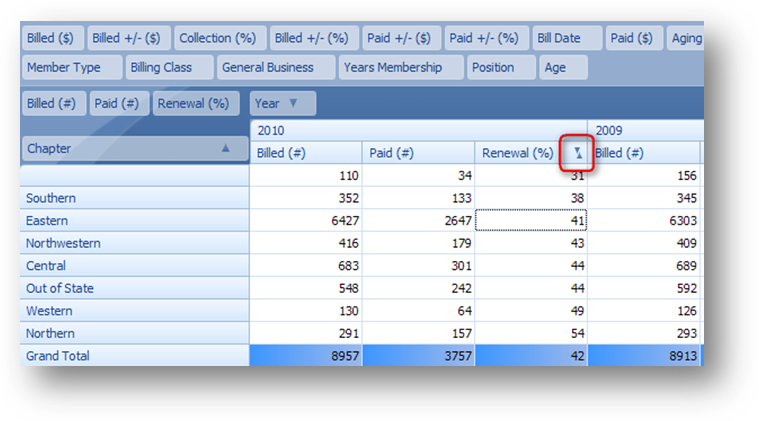Image resolution: width=759 pixels, height=421 pixels.
Task: Select the Age field button
Action: (x=563, y=68)
